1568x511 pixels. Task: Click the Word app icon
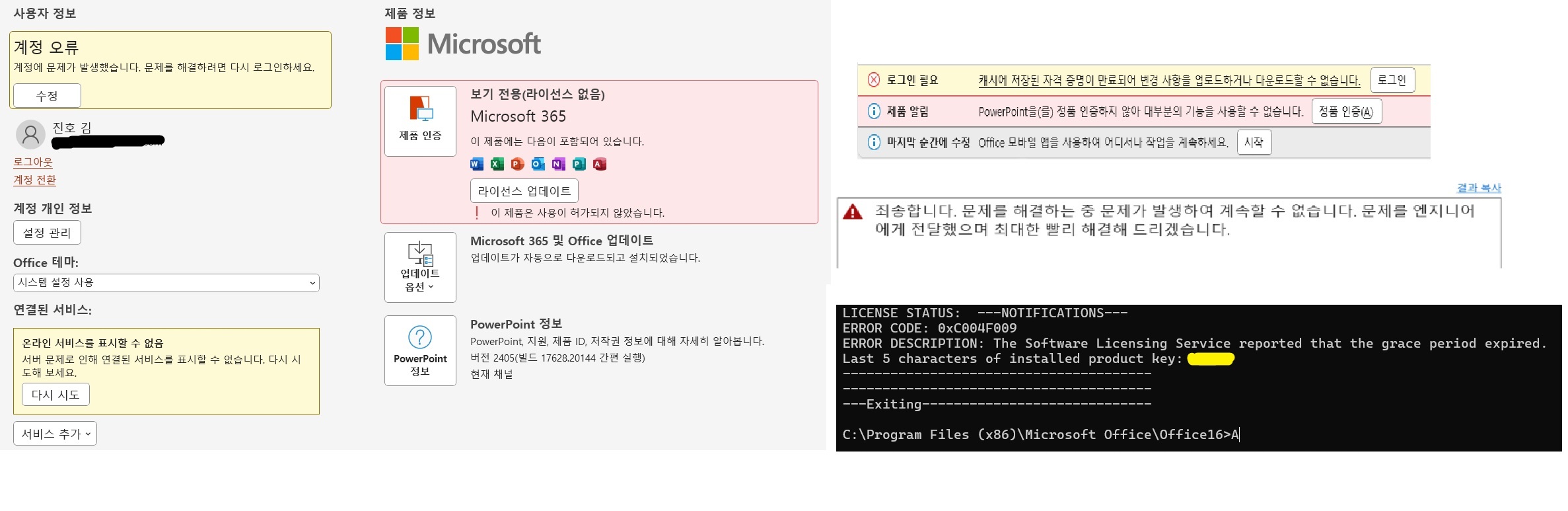coord(477,164)
